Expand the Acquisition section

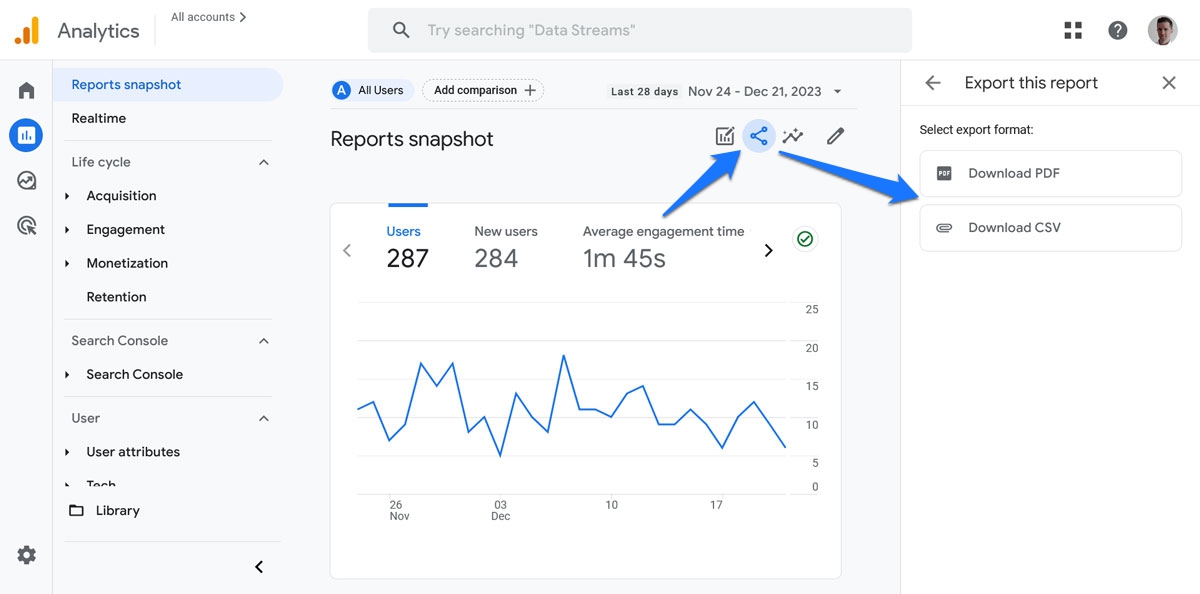tap(121, 196)
